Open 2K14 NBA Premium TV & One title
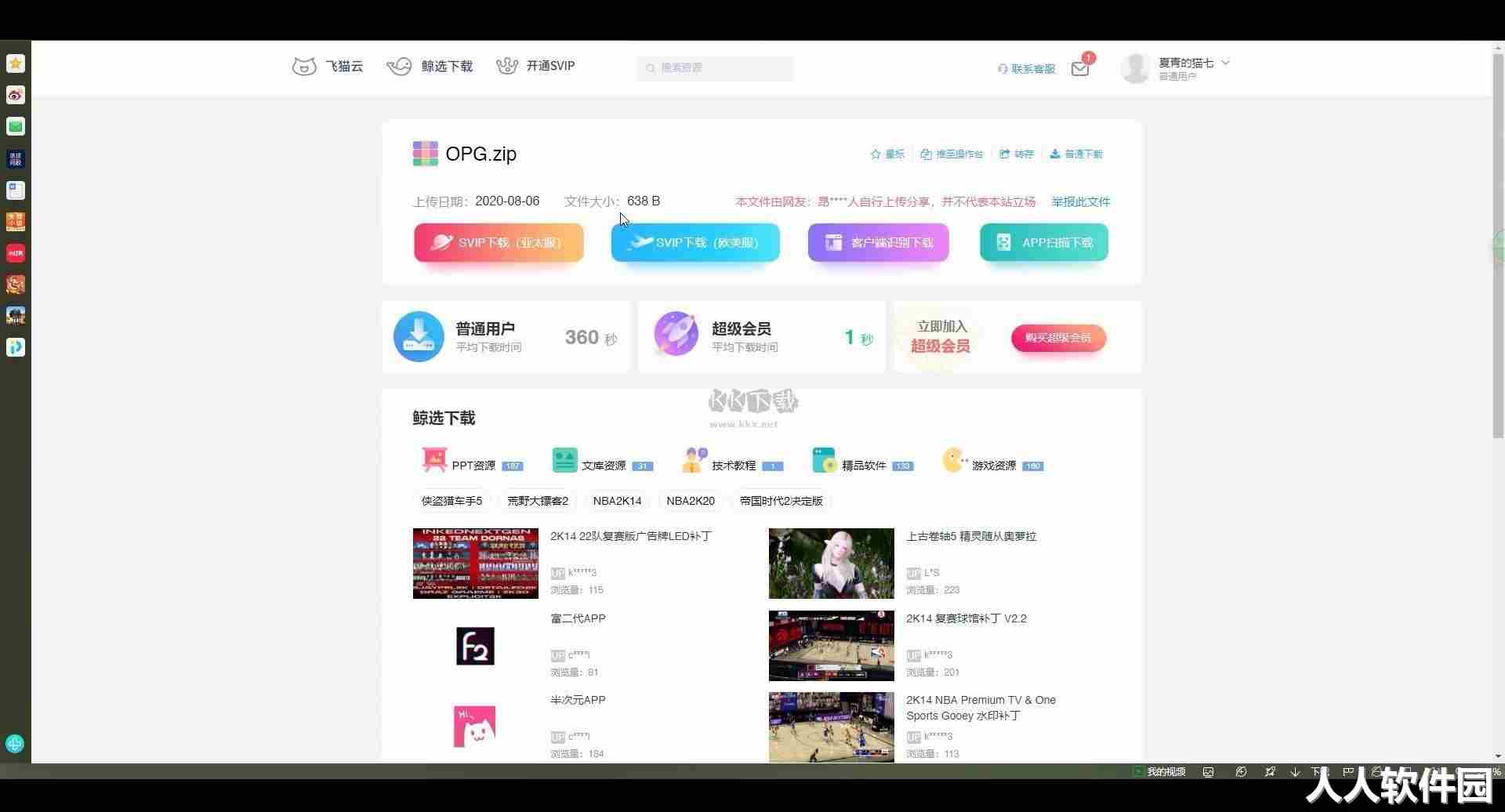 click(x=981, y=708)
